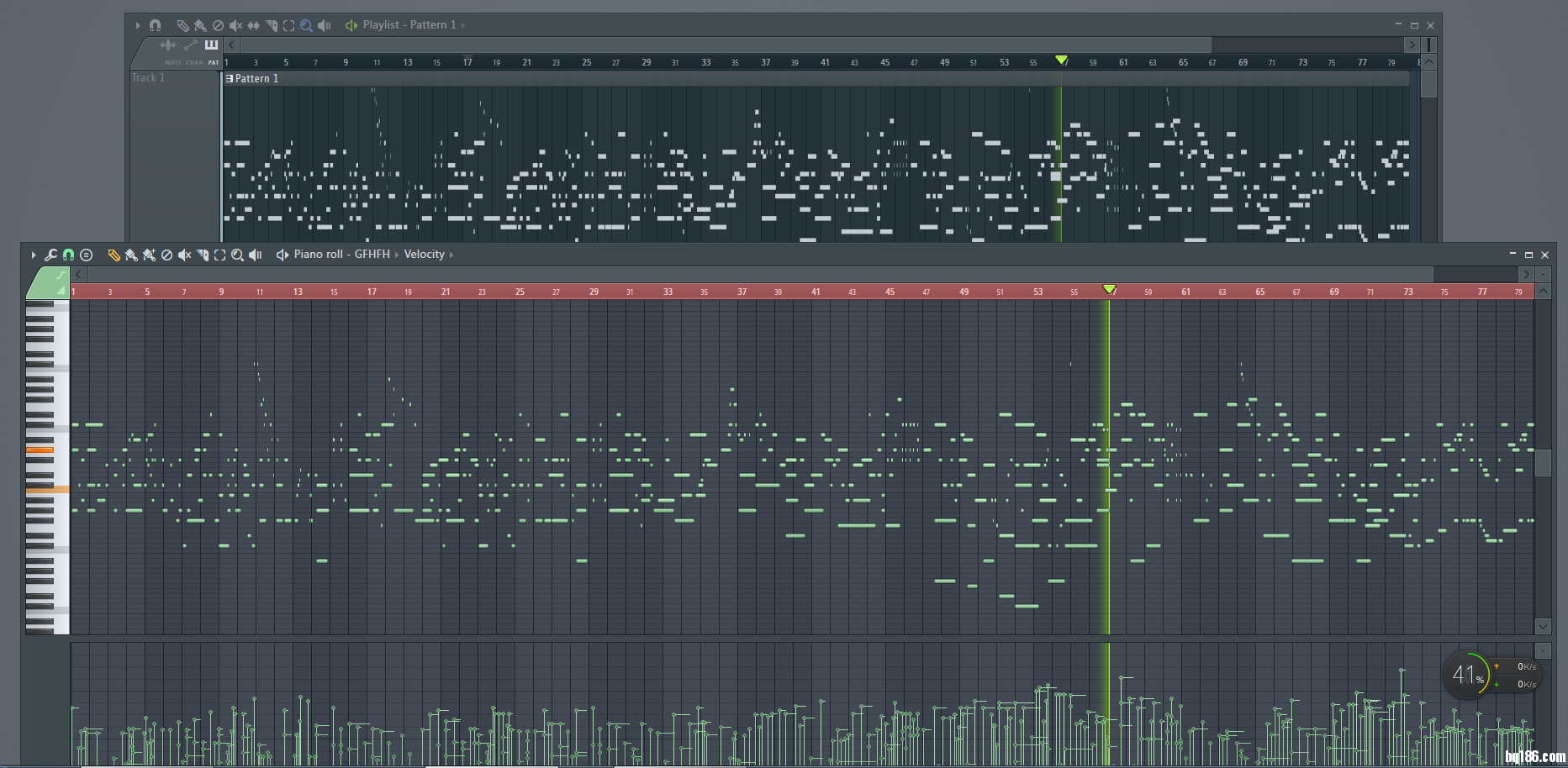Screen dimensions: 1568x768
Task: Select Piano roll paint drum sequencer tool
Action: pos(149,255)
